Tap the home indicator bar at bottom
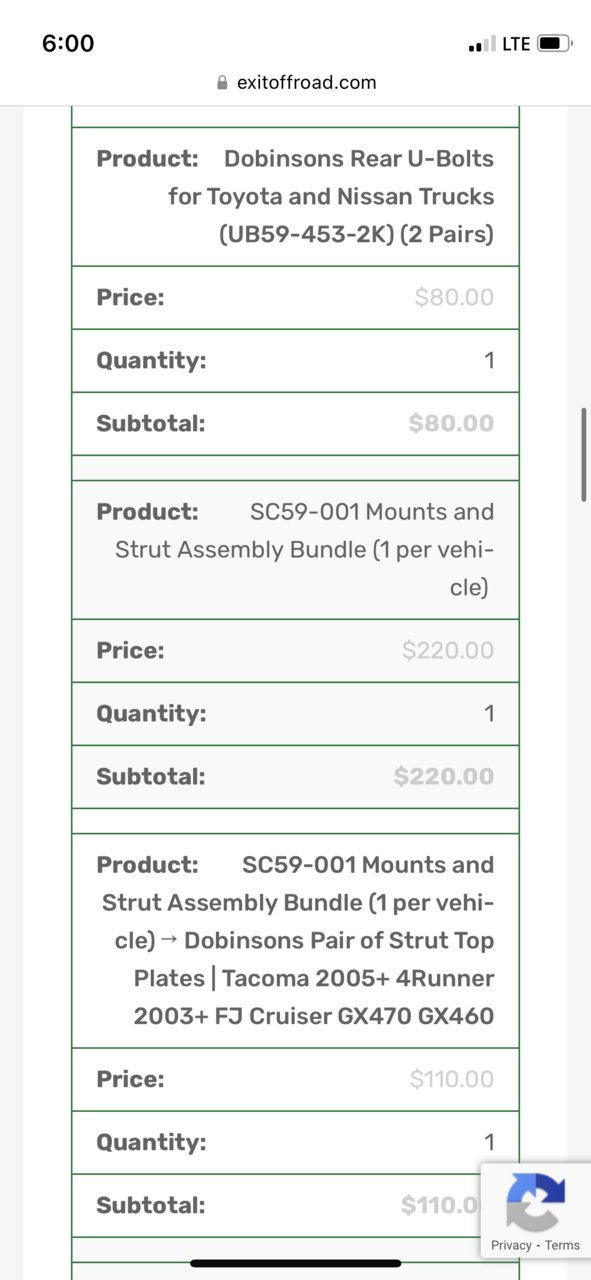The width and height of the screenshot is (591, 1280). click(x=295, y=1263)
